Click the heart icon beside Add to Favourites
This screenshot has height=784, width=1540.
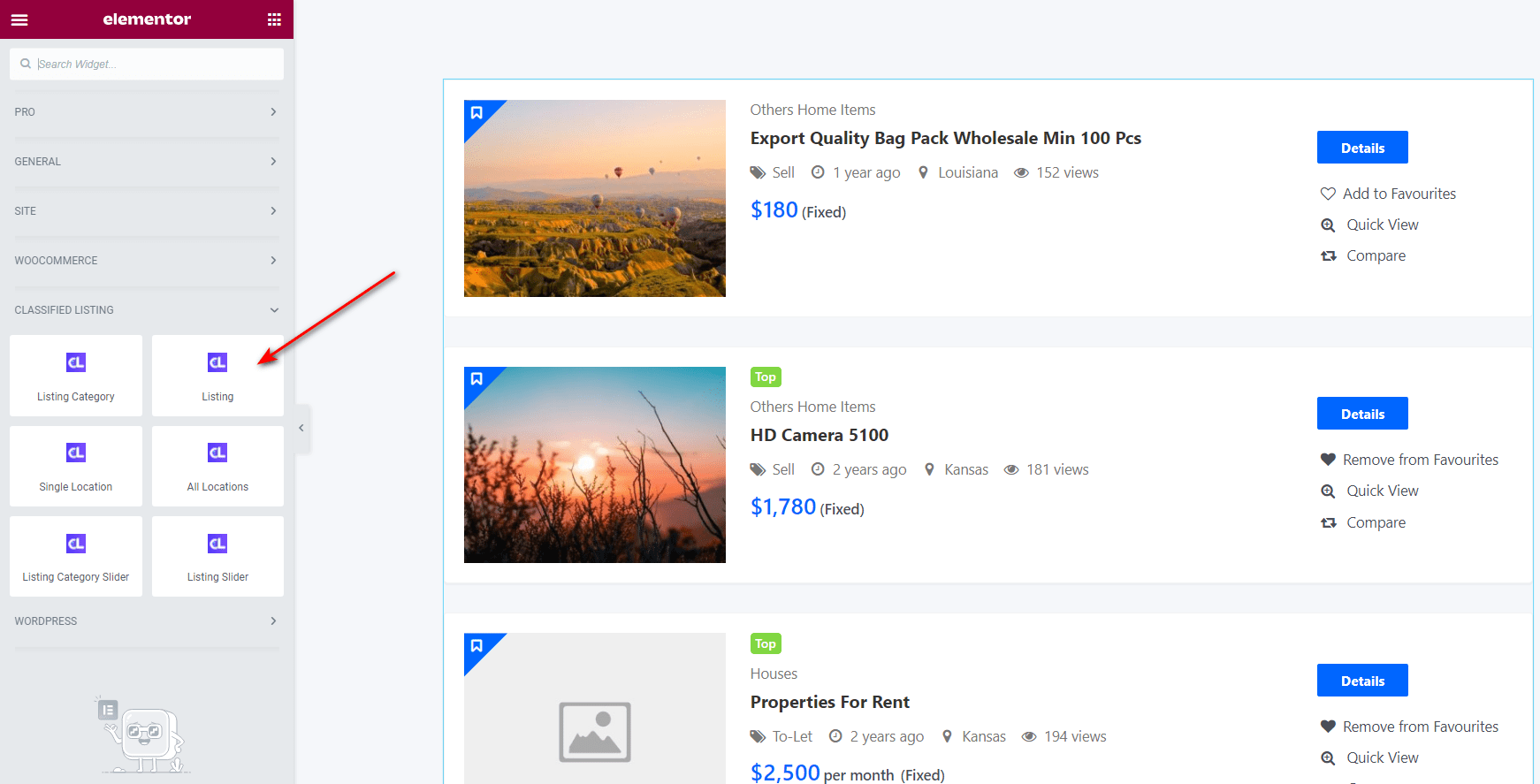[1328, 194]
